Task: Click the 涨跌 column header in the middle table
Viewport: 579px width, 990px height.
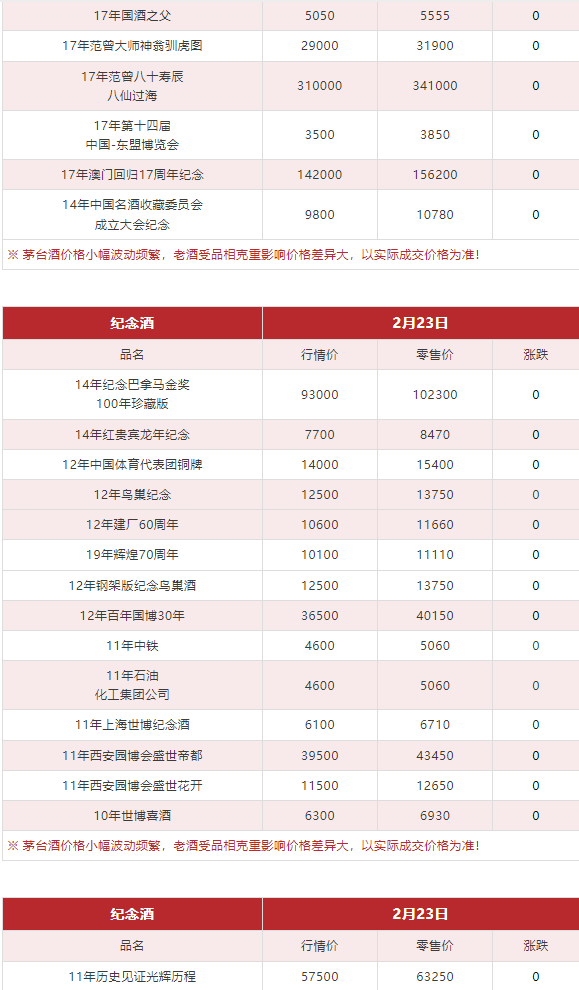Action: tap(535, 355)
